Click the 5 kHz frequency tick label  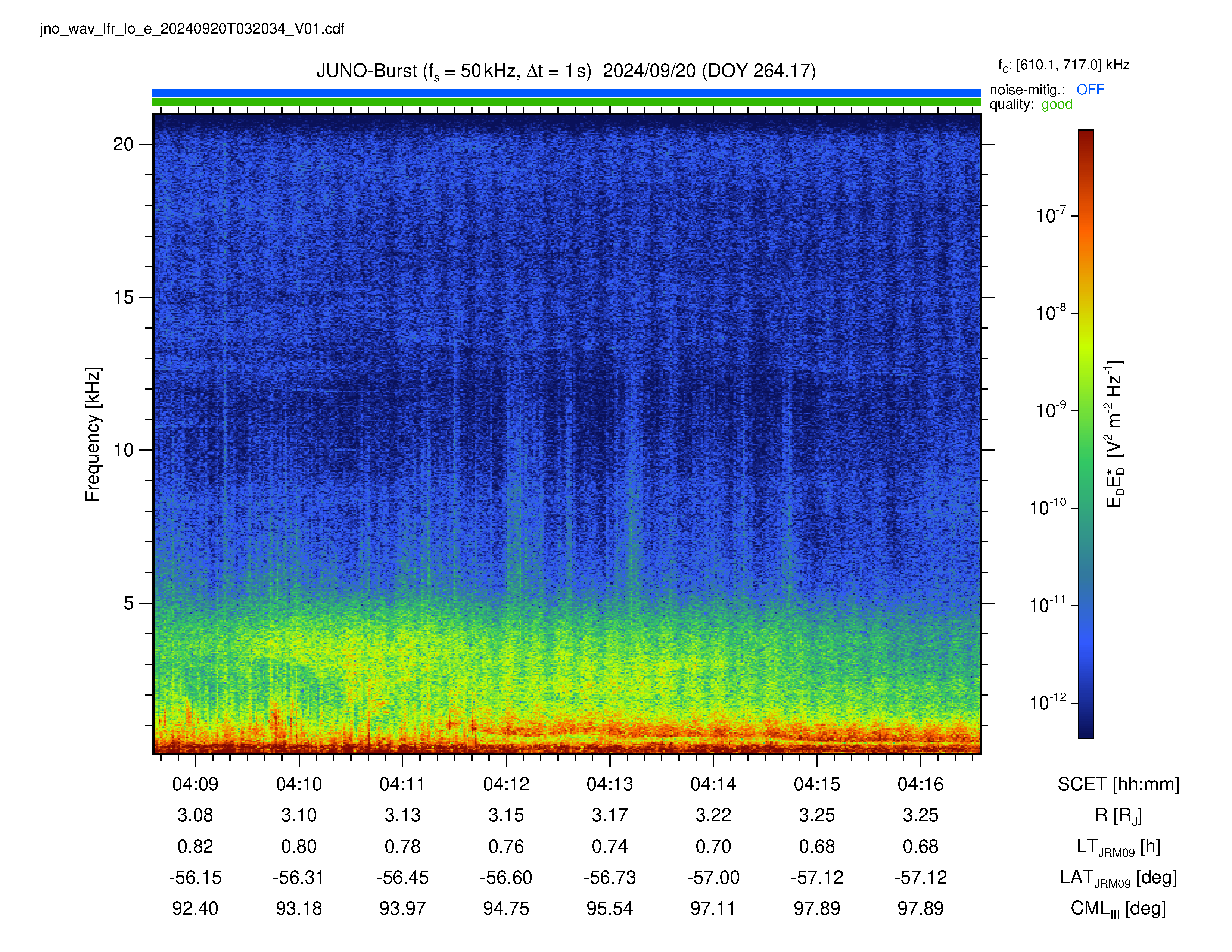coord(129,603)
